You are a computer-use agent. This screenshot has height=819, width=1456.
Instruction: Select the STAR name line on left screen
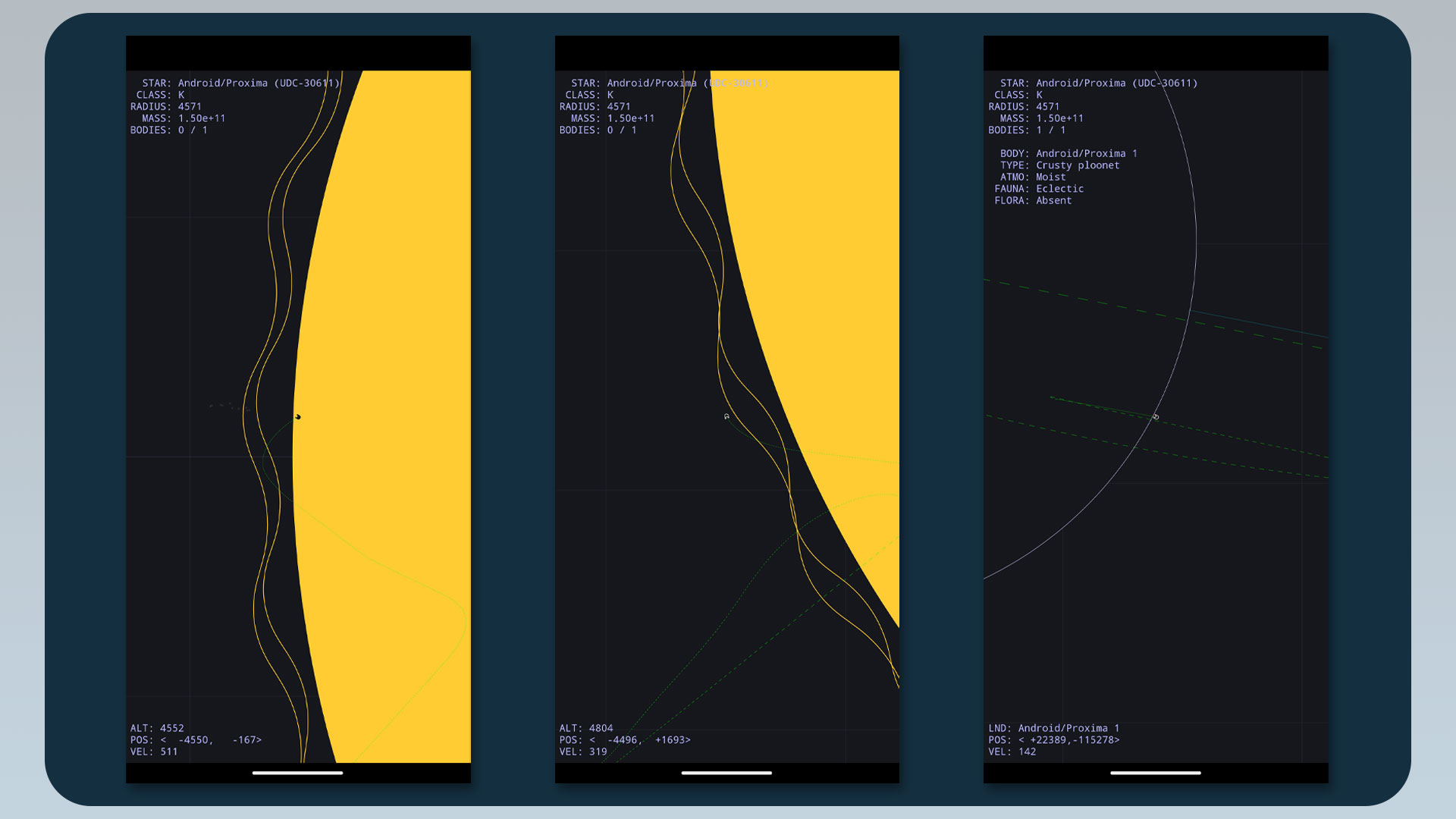[x=241, y=83]
